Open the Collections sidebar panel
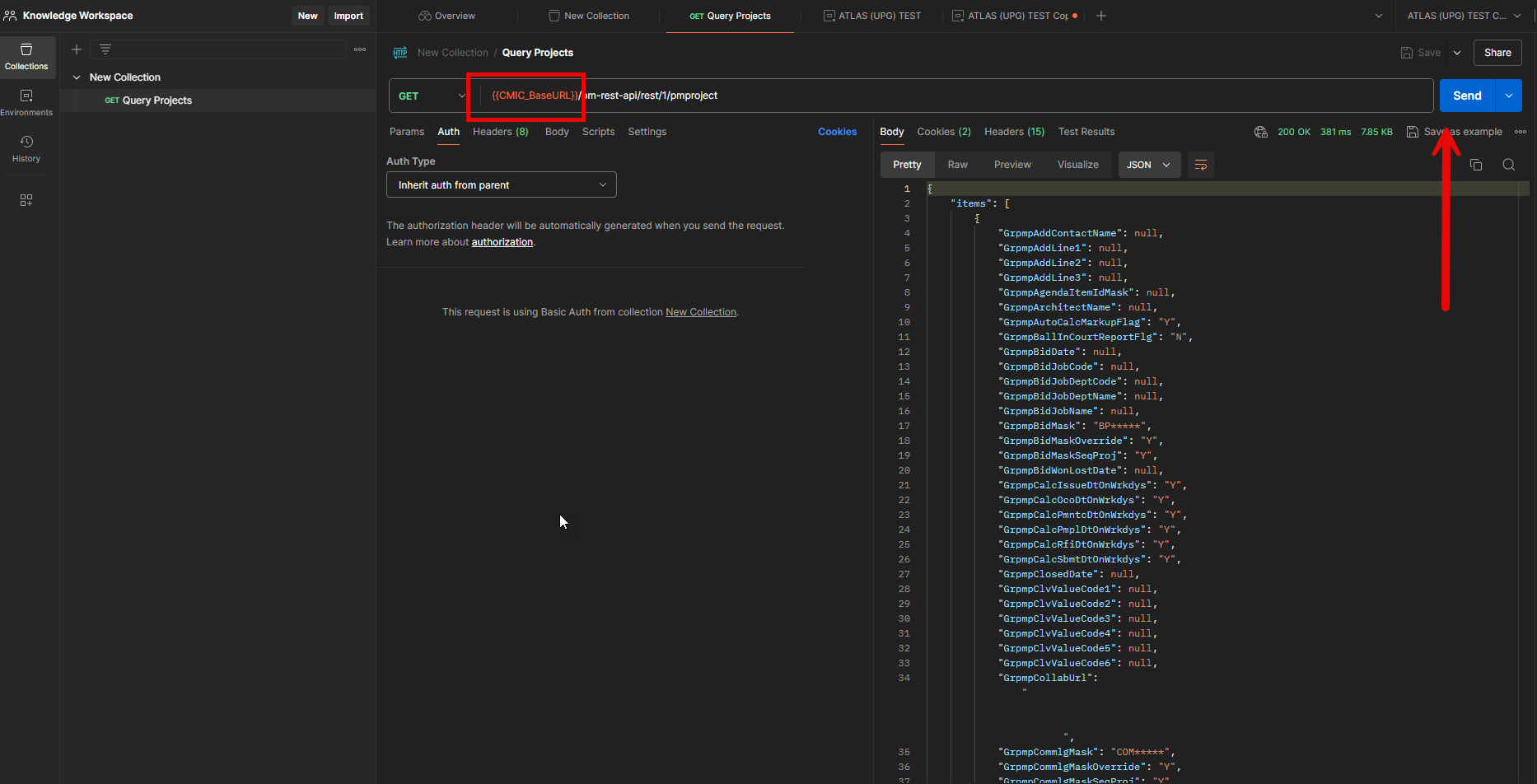The width and height of the screenshot is (1537, 784). [x=26, y=57]
